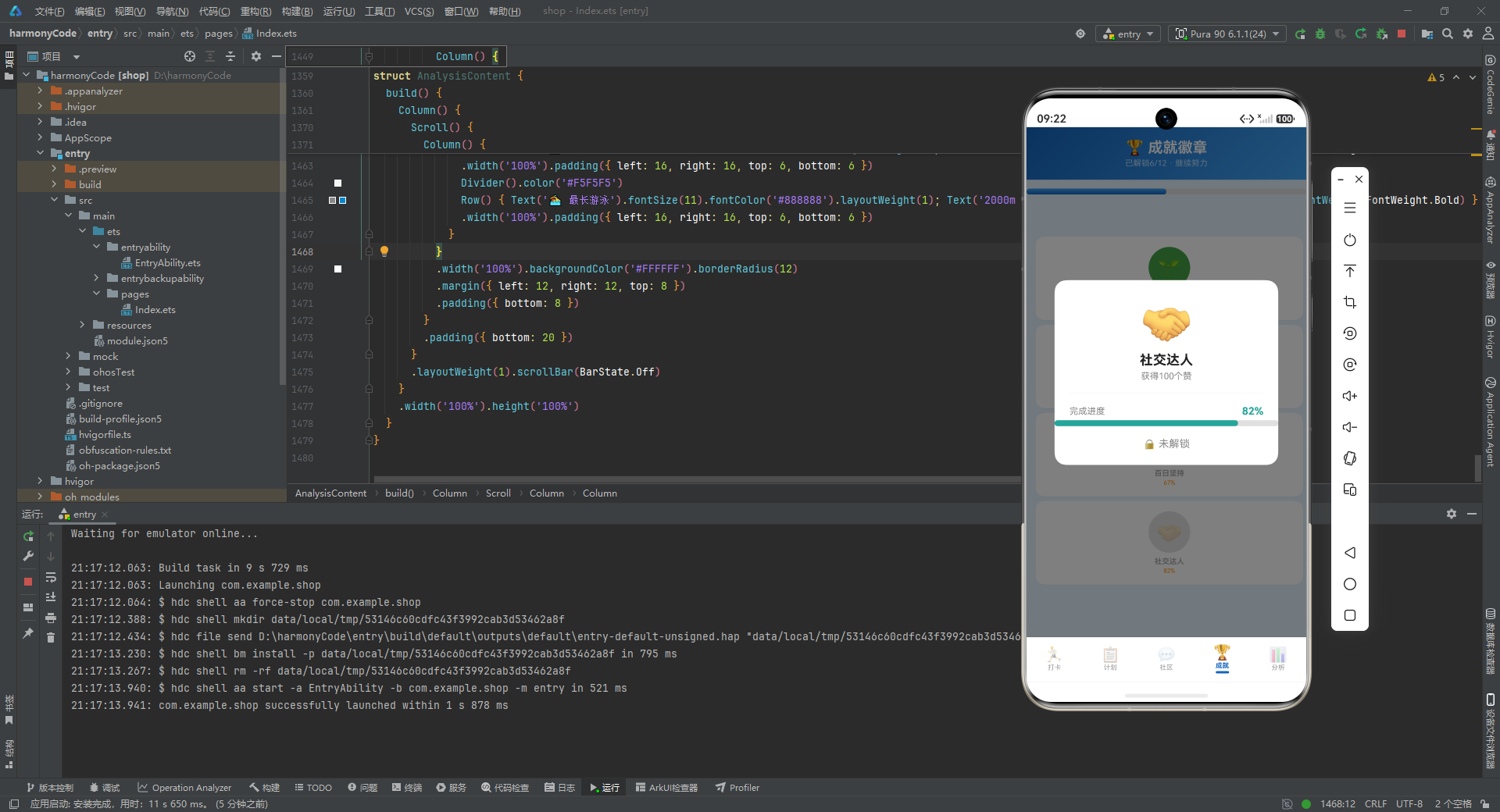The height and width of the screenshot is (812, 1500).
Task: Switch to ArkUI检查器 tool tab
Action: [666, 787]
